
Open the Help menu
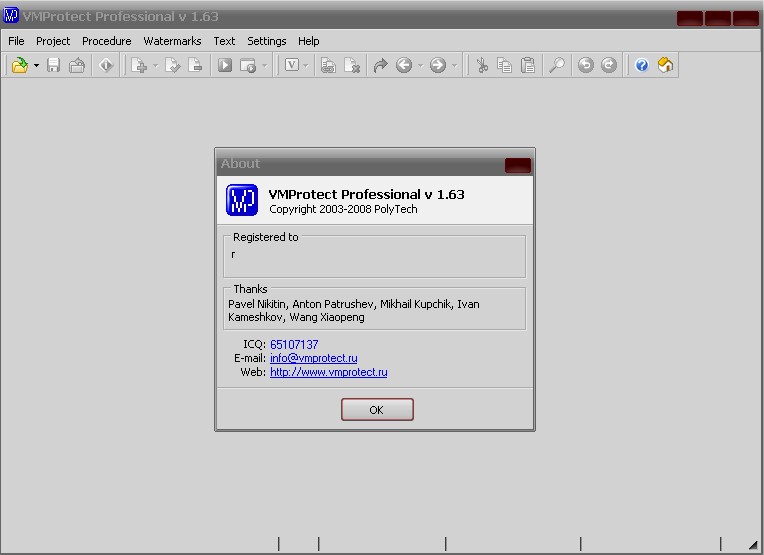click(x=308, y=41)
